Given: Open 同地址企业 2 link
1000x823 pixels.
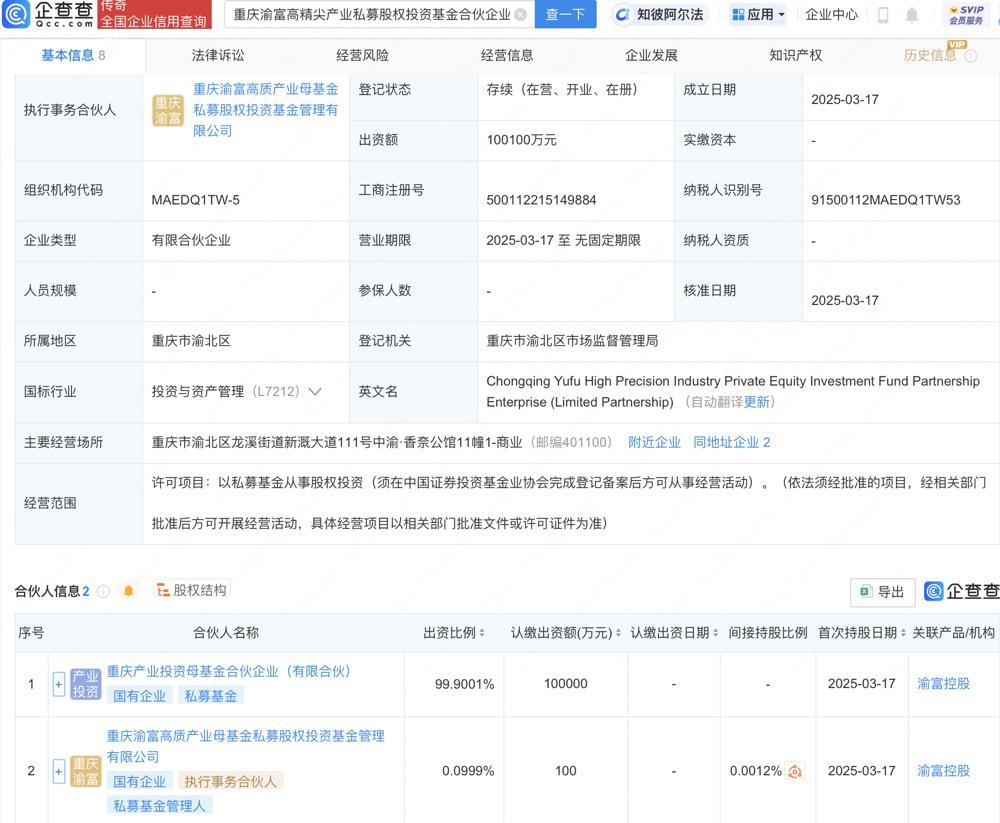Looking at the screenshot, I should click(x=732, y=442).
